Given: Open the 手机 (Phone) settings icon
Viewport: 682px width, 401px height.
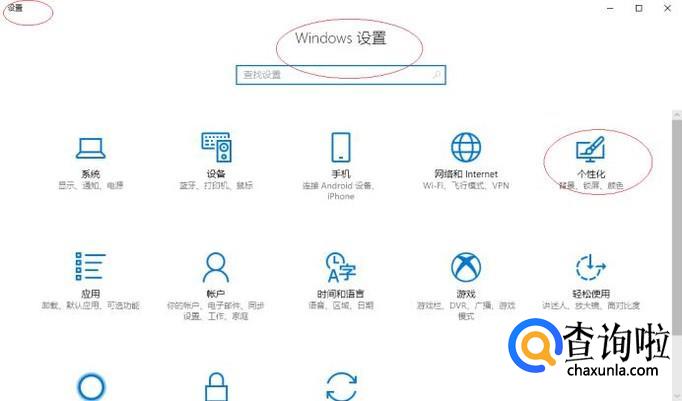Looking at the screenshot, I should coord(341,147).
